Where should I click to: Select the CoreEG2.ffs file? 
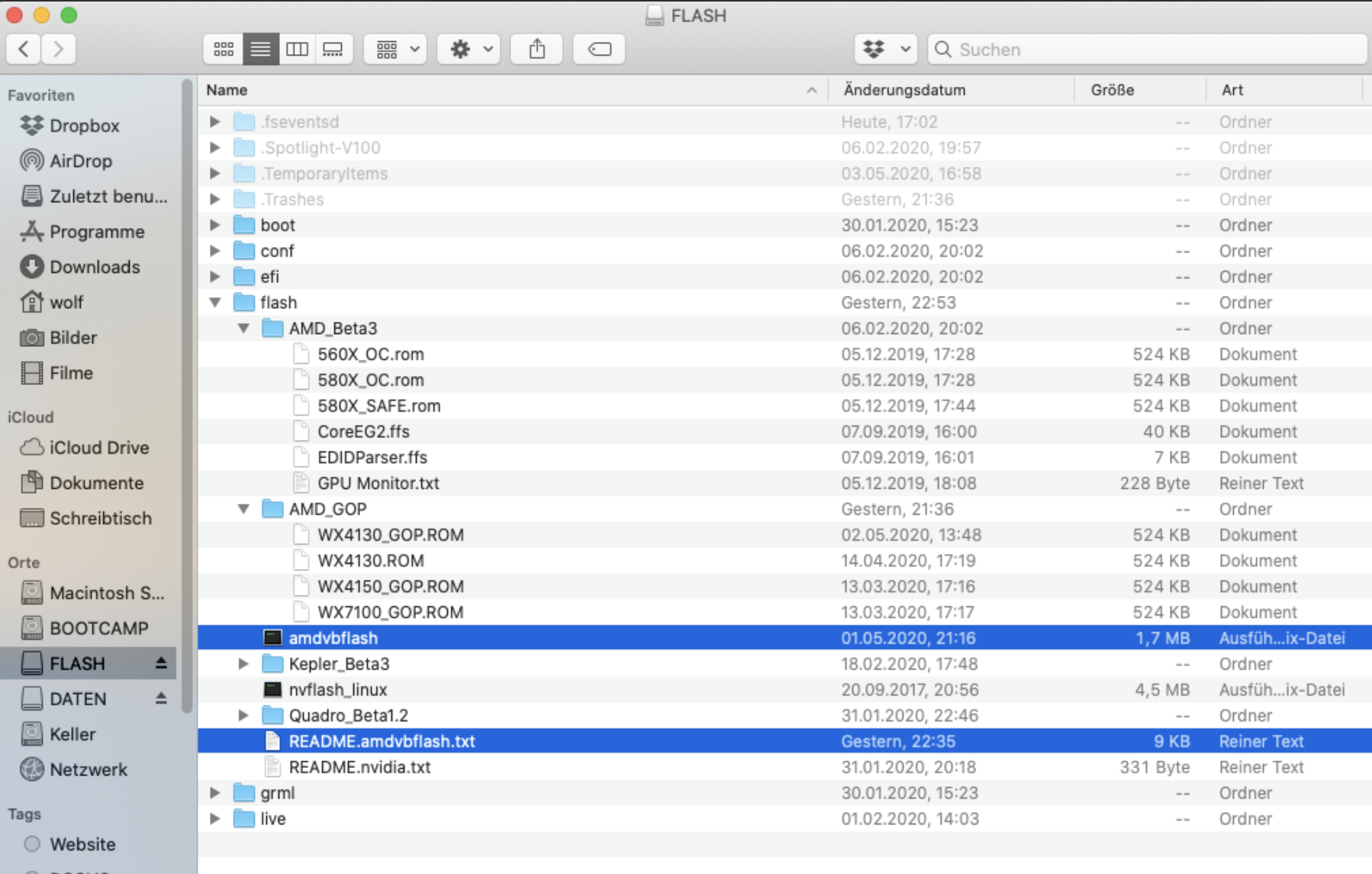[x=784, y=432]
